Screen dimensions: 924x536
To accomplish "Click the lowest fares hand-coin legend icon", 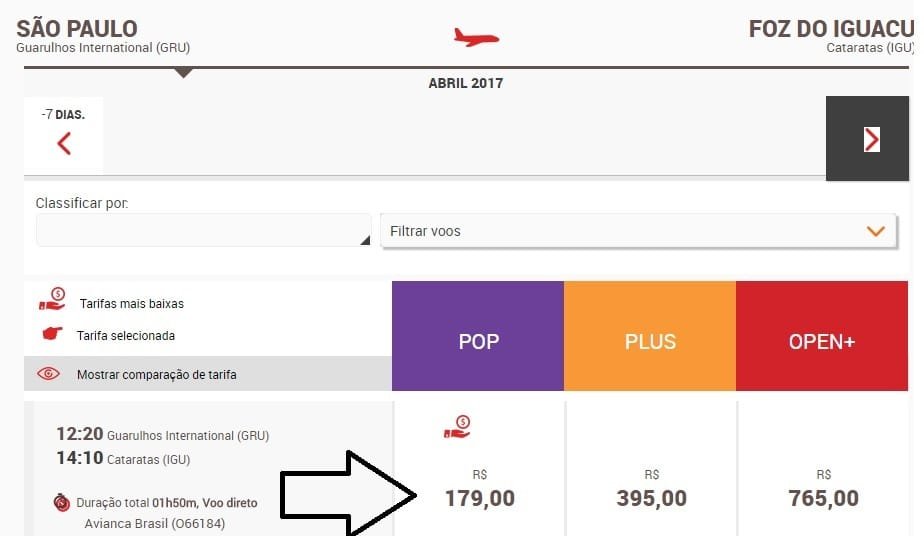I will coord(52,299).
